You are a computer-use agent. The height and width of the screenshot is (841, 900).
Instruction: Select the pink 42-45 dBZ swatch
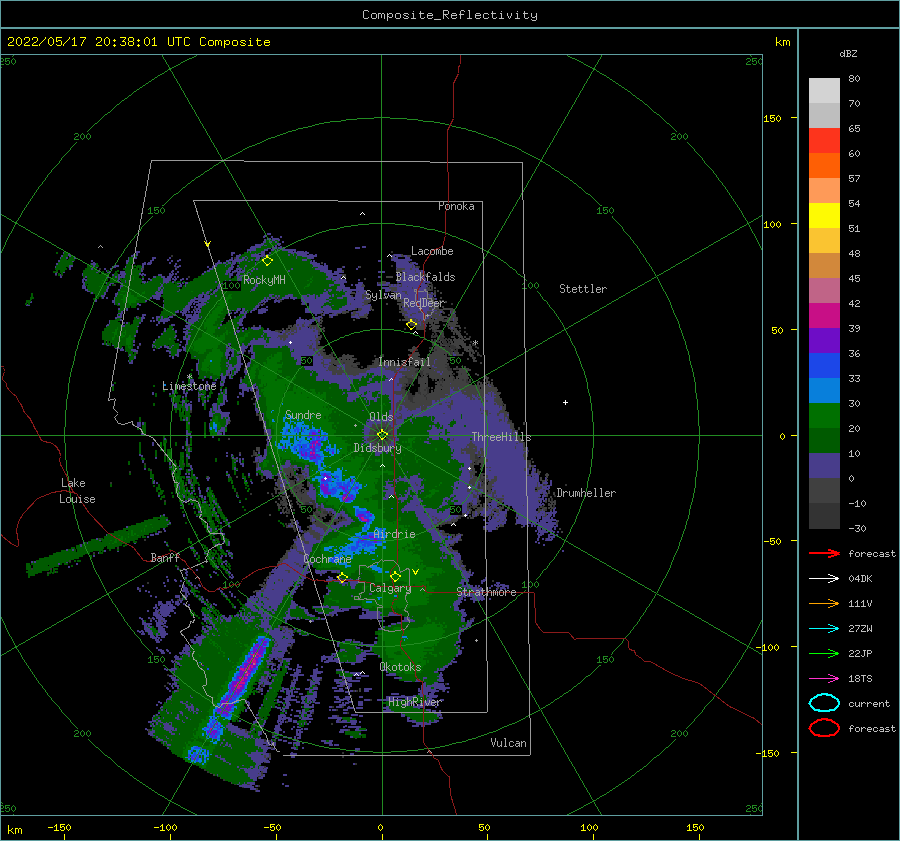(824, 290)
